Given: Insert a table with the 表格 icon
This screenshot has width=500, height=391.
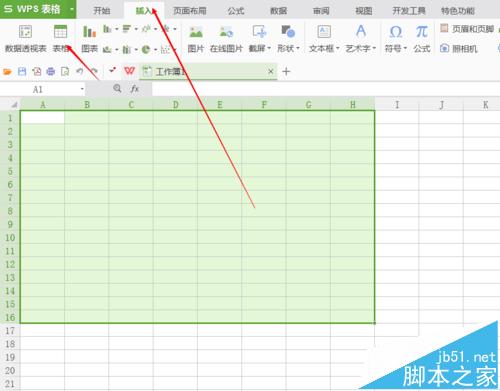Looking at the screenshot, I should click(x=60, y=32).
